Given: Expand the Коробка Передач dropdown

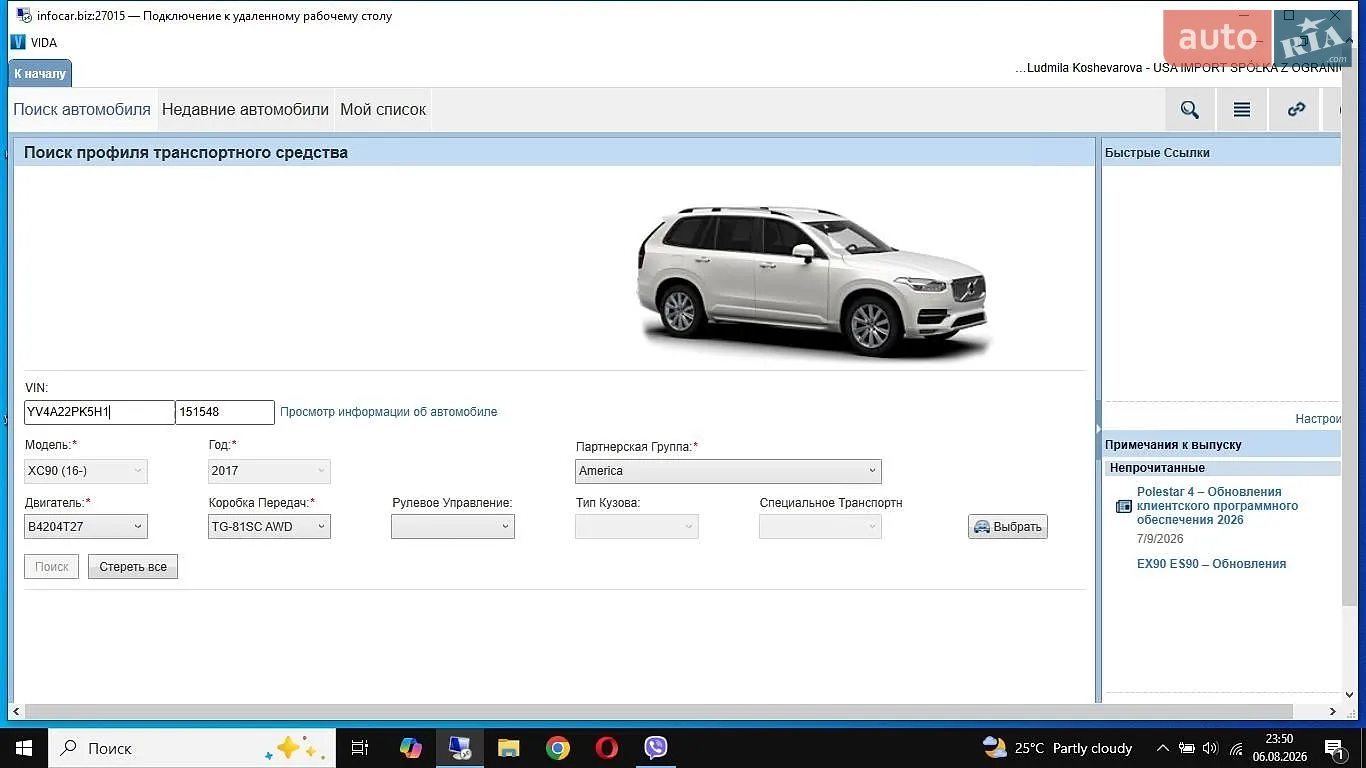Looking at the screenshot, I should 269,527.
